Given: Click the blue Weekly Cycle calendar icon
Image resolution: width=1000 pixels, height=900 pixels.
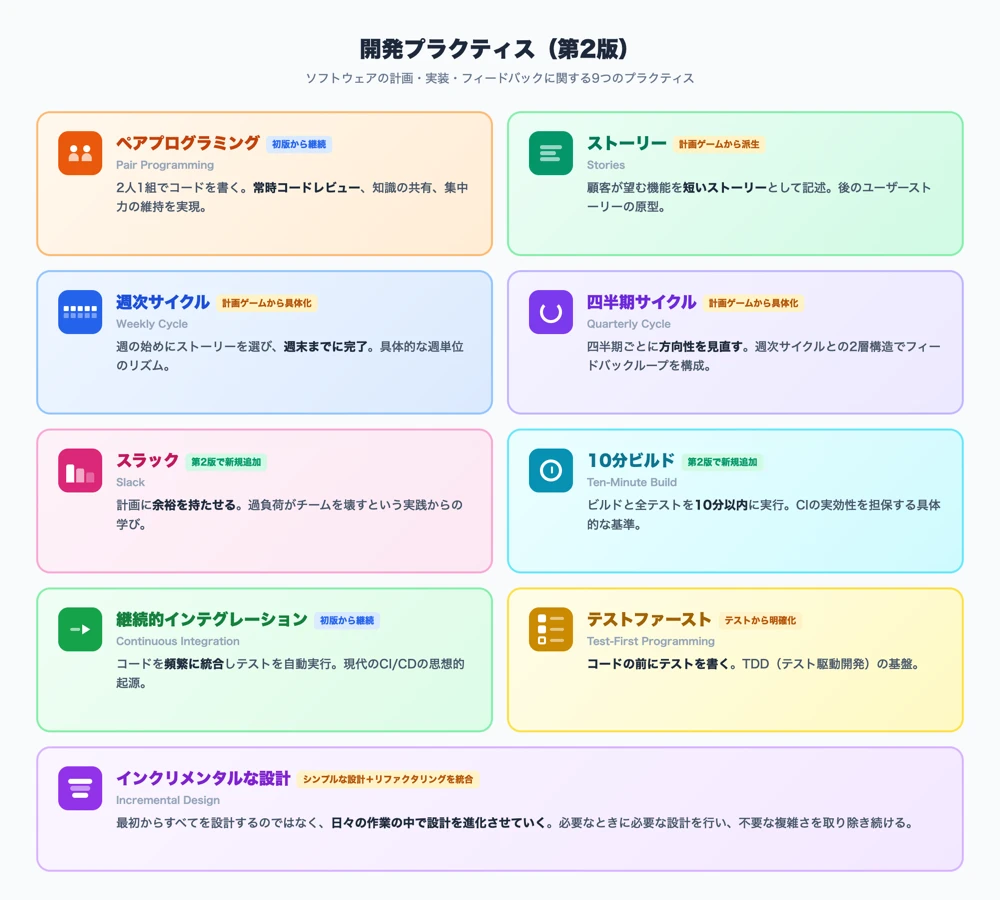Looking at the screenshot, I should [x=80, y=312].
